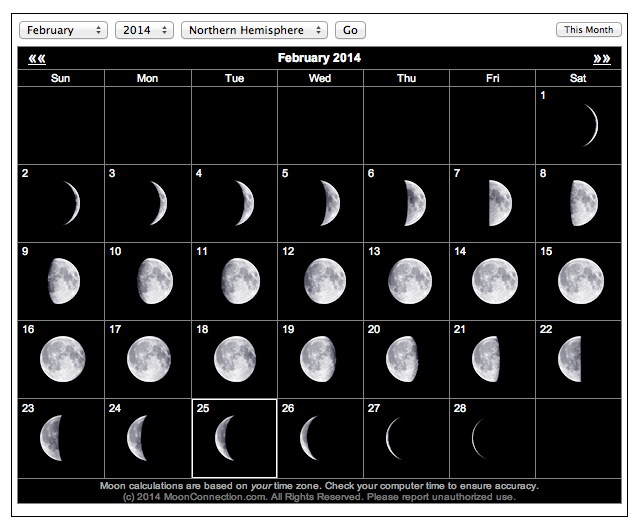Open the 2014 year dropdown

[144, 30]
